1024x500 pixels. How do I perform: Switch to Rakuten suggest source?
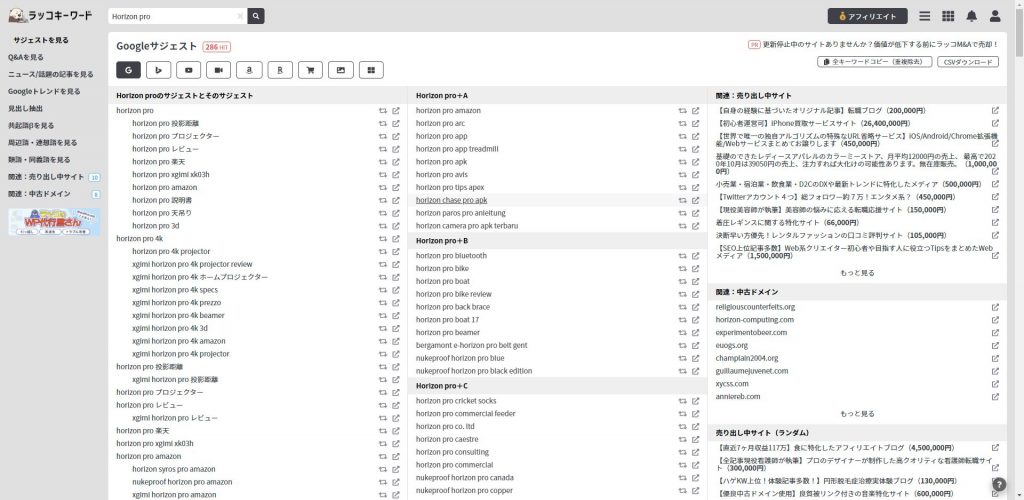pyautogui.click(x=280, y=70)
